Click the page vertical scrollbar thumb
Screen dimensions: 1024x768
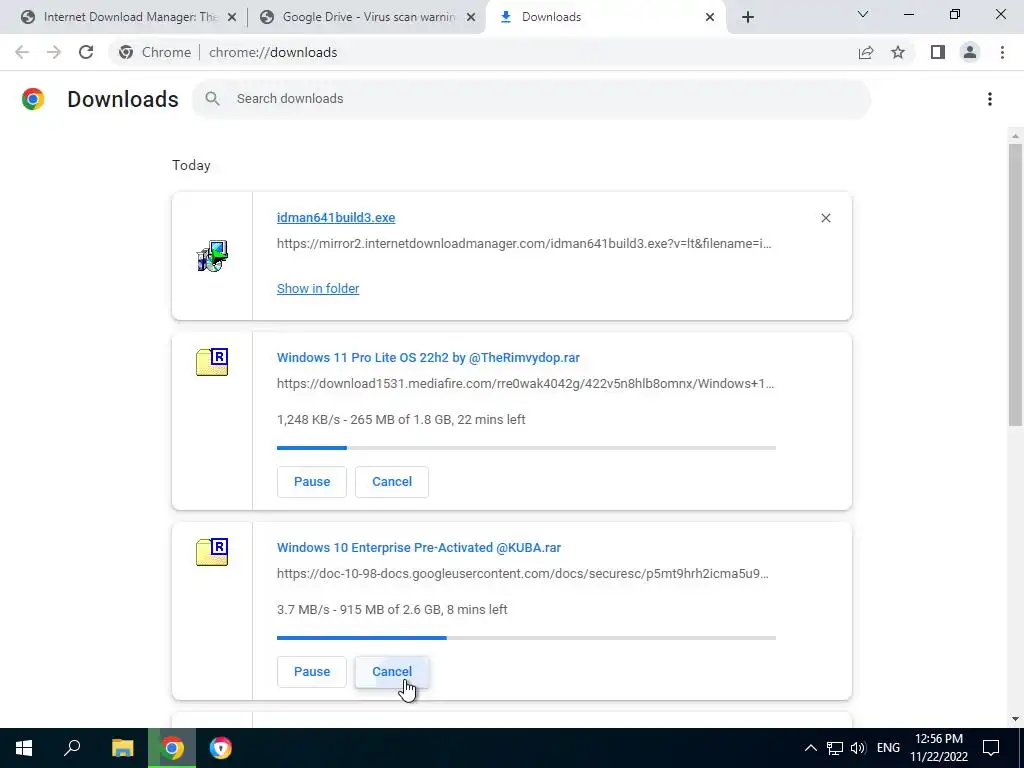pyautogui.click(x=1015, y=284)
